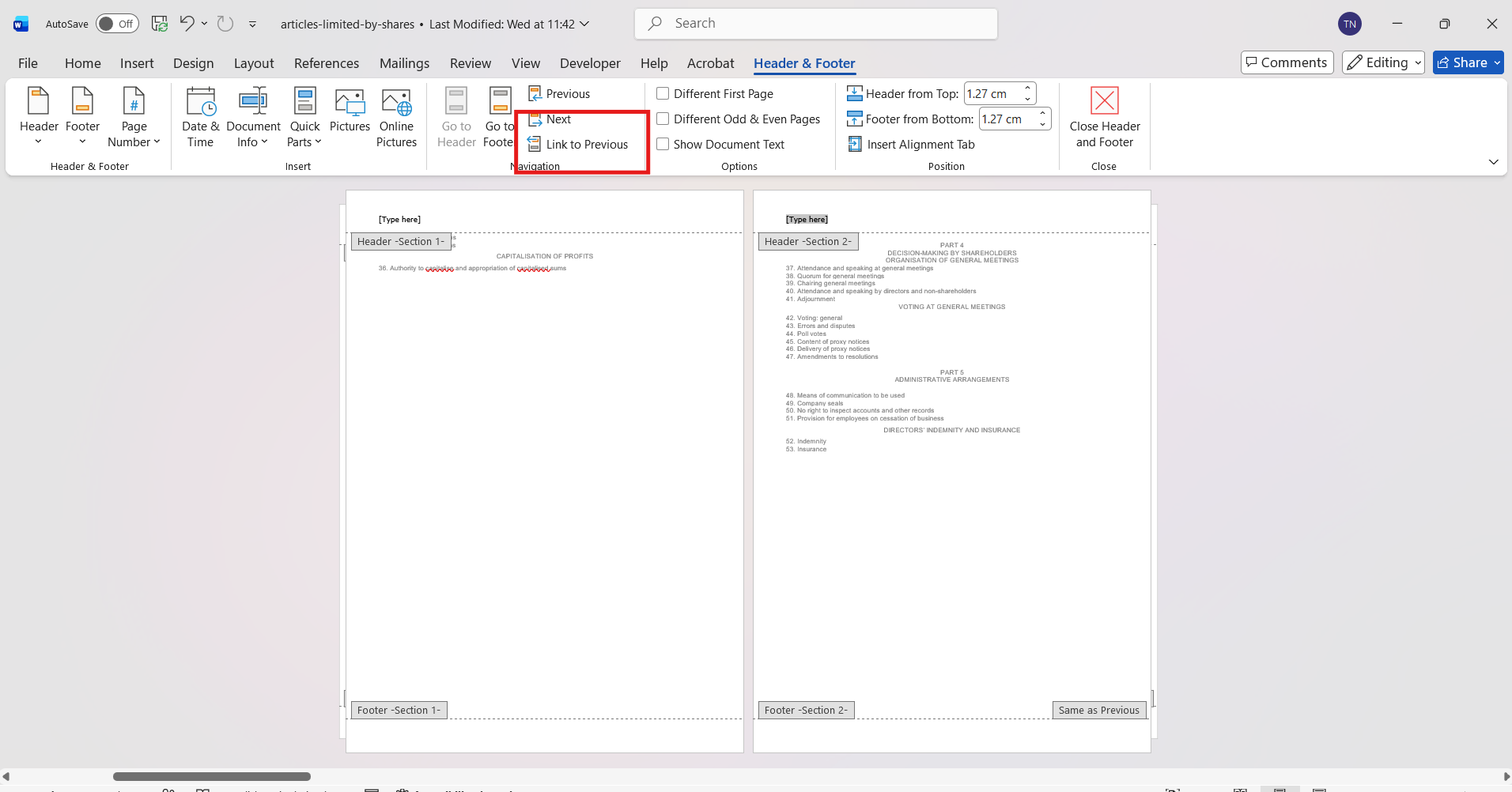The image size is (1512, 792).
Task: Collapse the ribbon with chevron
Action: (x=1493, y=162)
